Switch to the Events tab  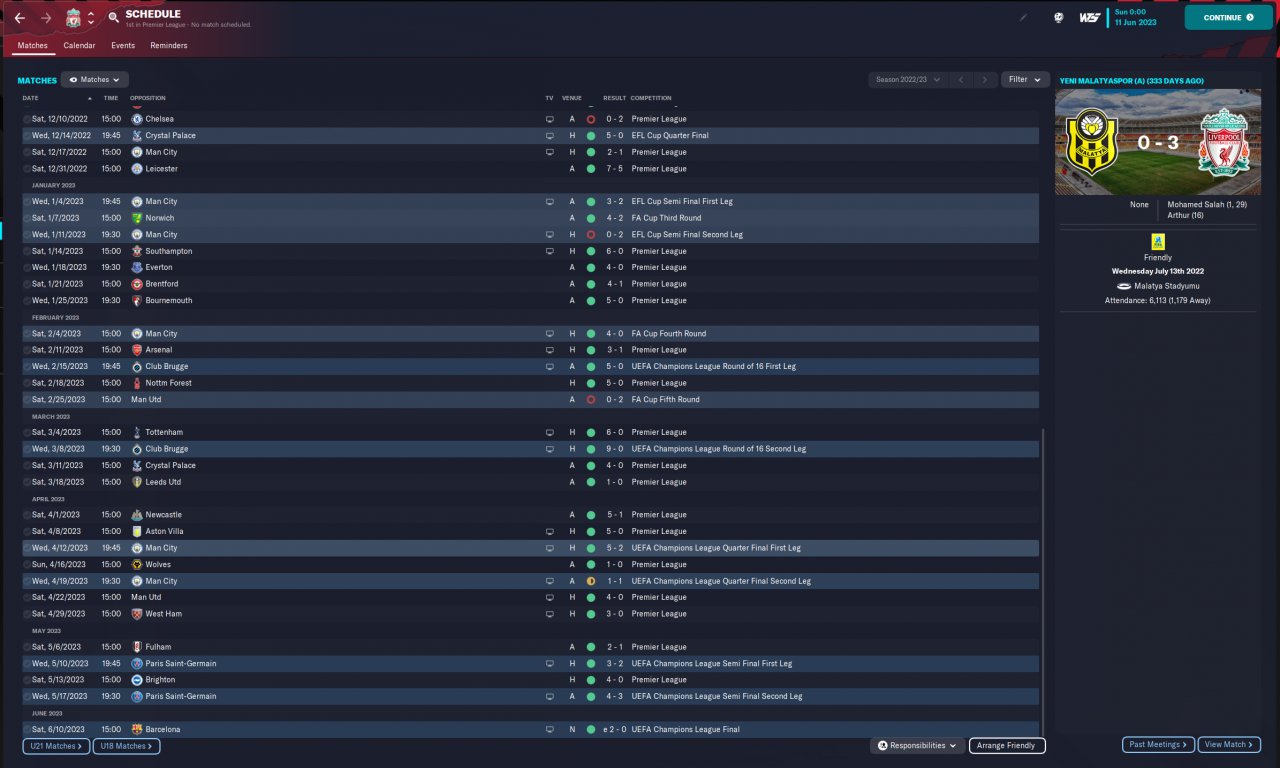pyautogui.click(x=123, y=45)
